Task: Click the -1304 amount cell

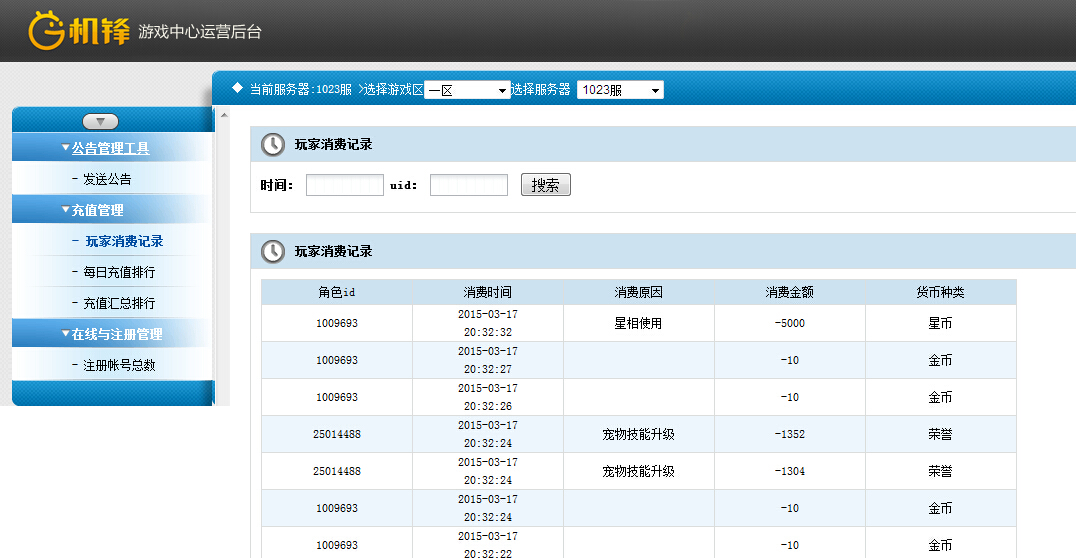Action: point(790,472)
